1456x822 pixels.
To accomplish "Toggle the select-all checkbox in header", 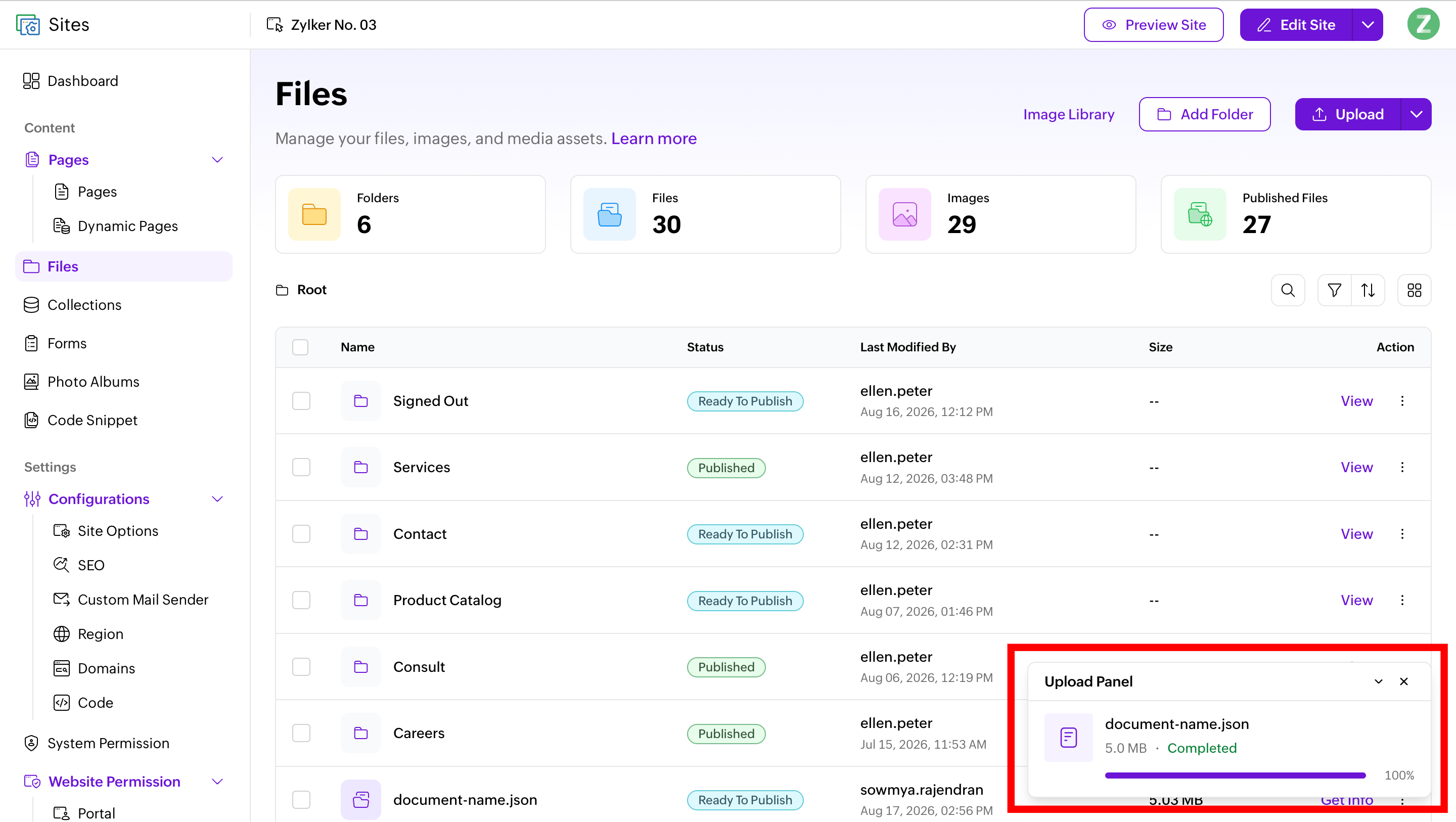I will click(x=300, y=347).
